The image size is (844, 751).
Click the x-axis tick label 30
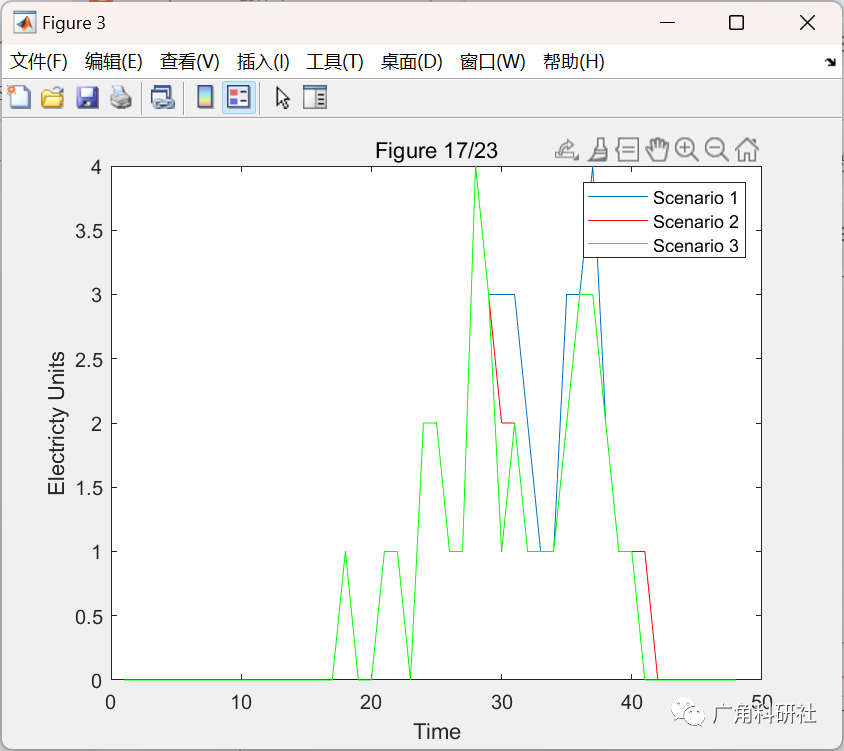(501, 702)
